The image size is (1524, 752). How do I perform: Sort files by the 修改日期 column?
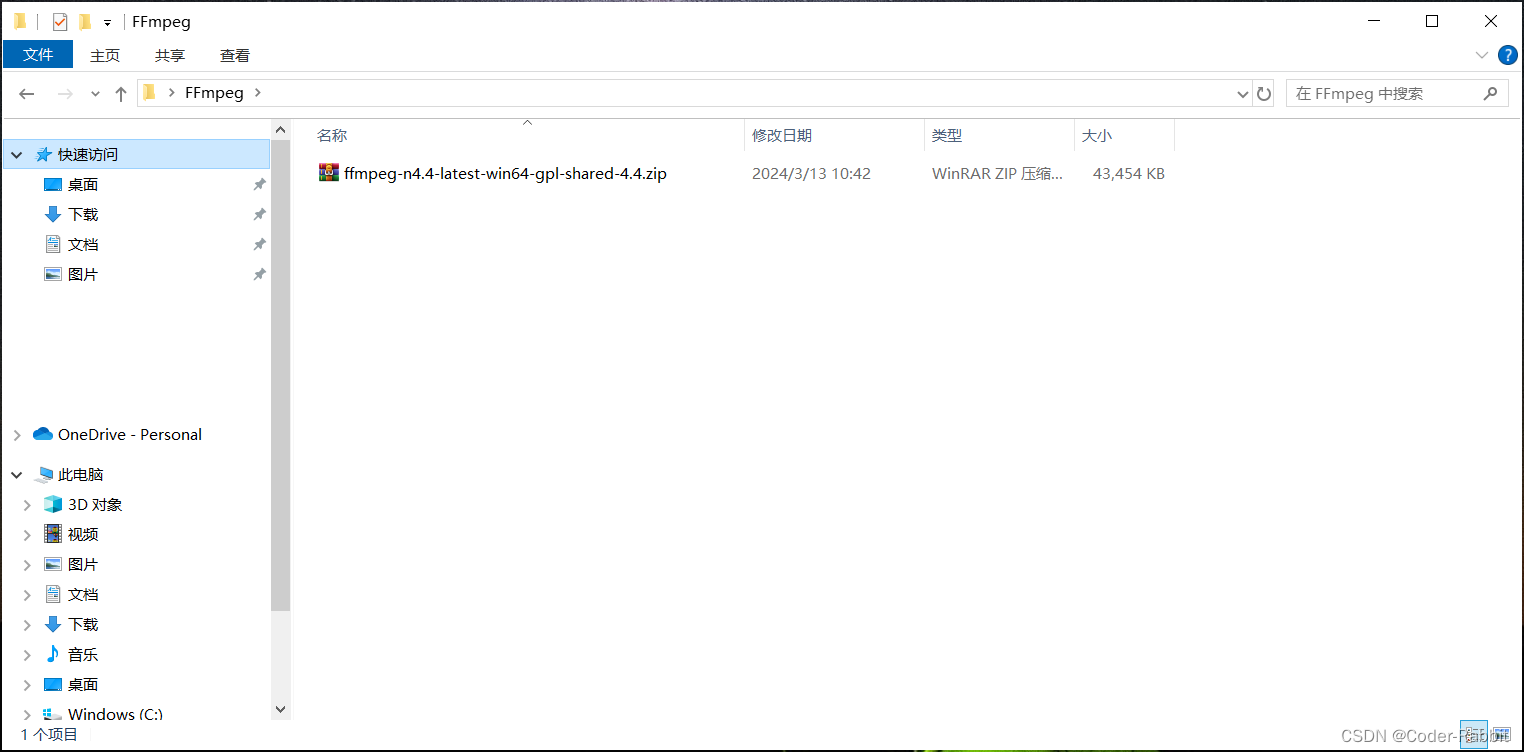(782, 135)
